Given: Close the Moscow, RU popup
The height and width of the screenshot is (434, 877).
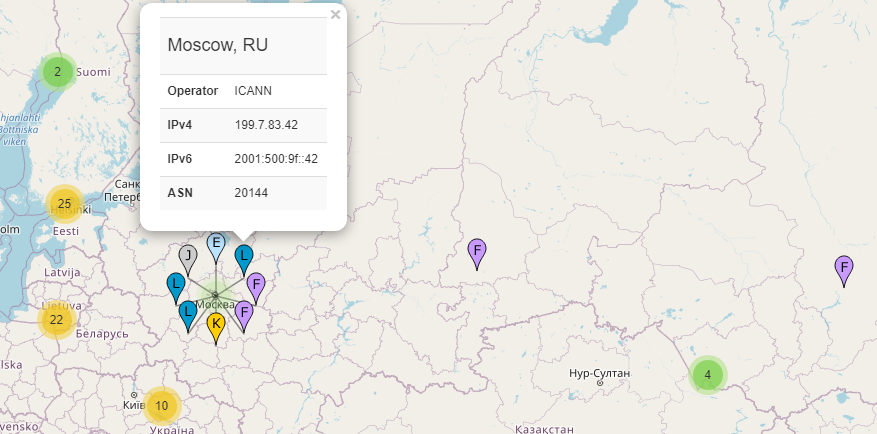Looking at the screenshot, I should click(335, 15).
